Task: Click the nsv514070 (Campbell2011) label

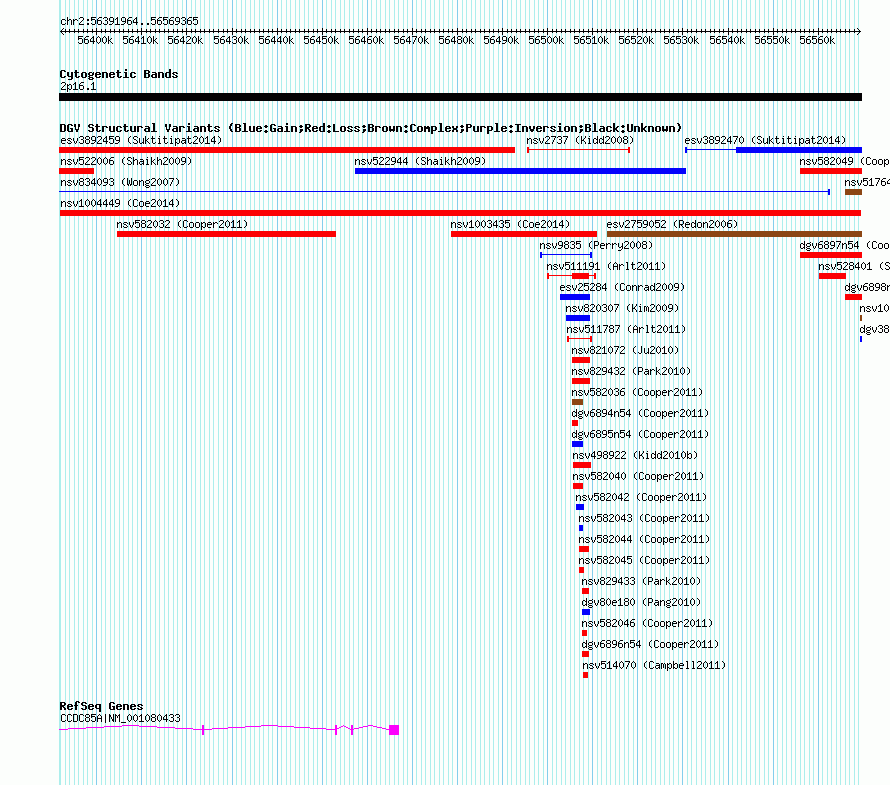Action: tap(654, 665)
